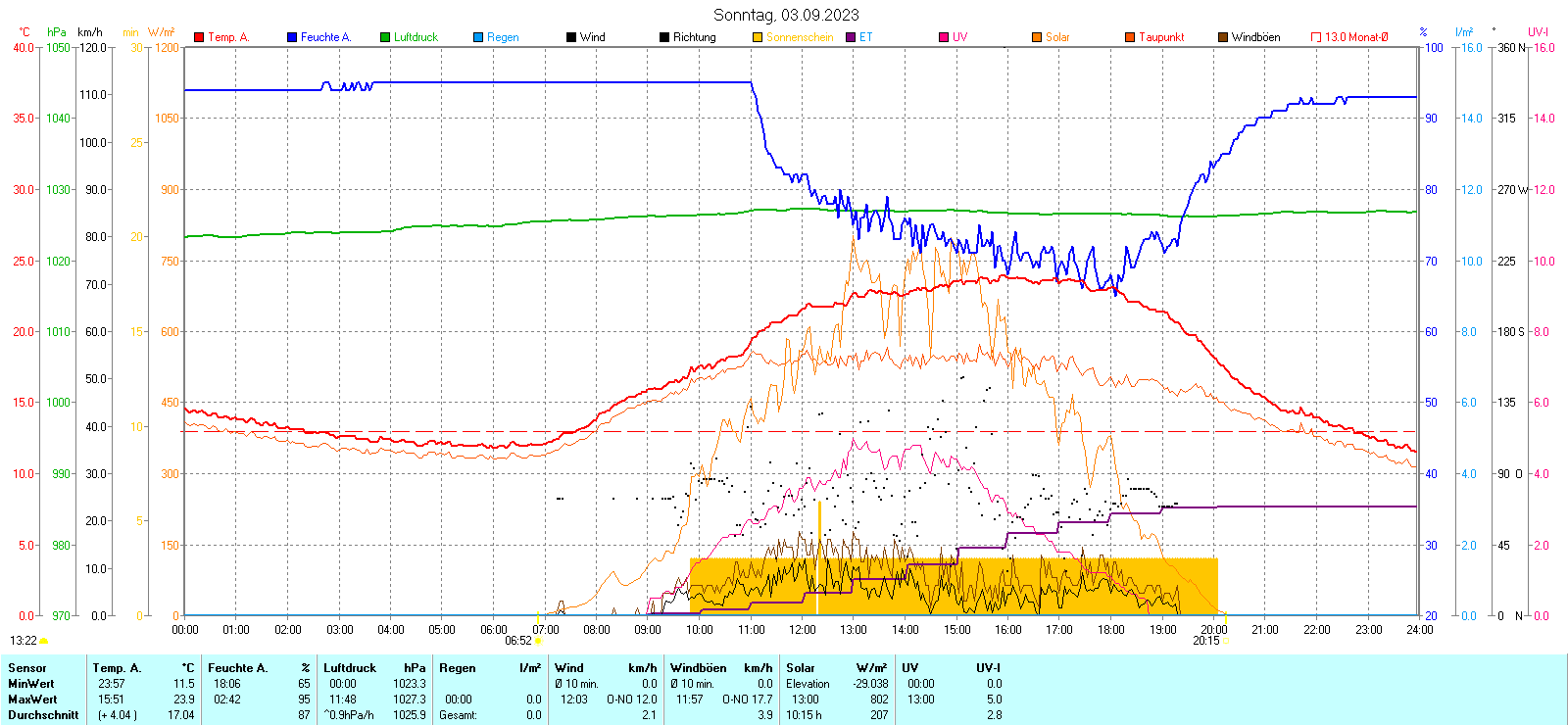
Task: Click the brown Windböen legend square
Action: [x=1223, y=37]
